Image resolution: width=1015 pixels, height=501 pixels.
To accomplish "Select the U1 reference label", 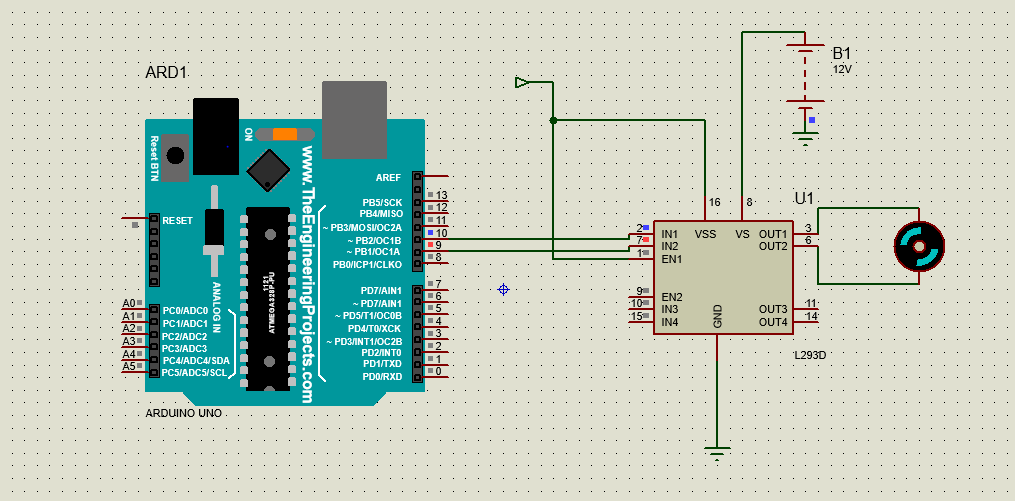I will tap(803, 199).
